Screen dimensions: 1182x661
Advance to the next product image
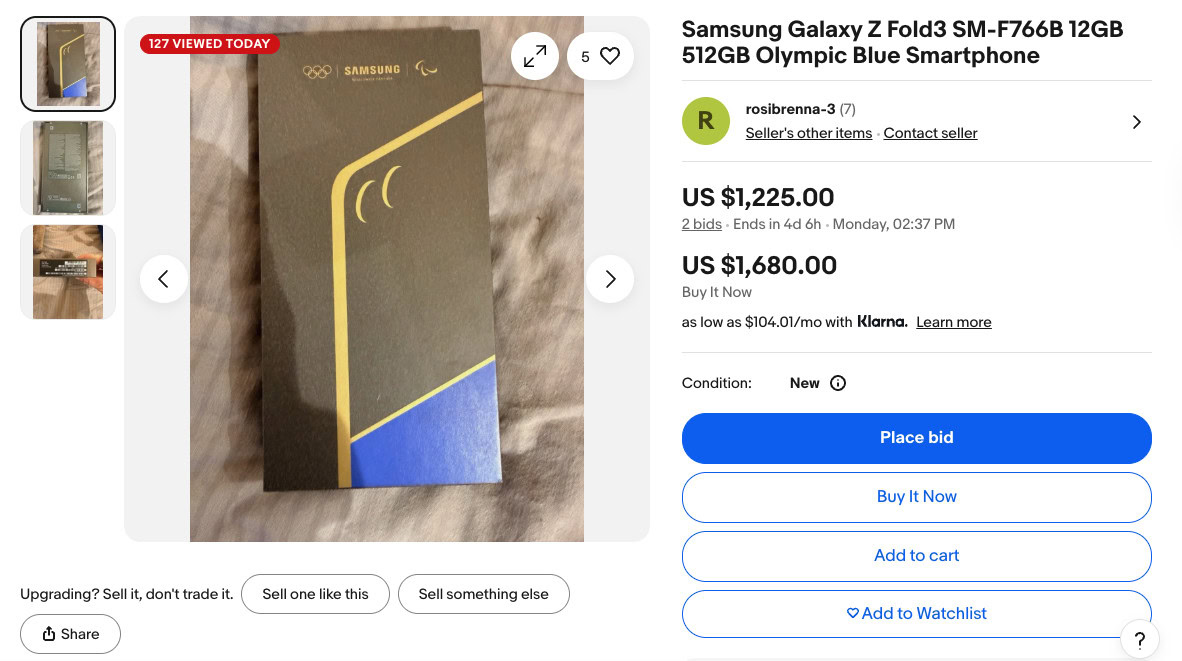(x=610, y=279)
